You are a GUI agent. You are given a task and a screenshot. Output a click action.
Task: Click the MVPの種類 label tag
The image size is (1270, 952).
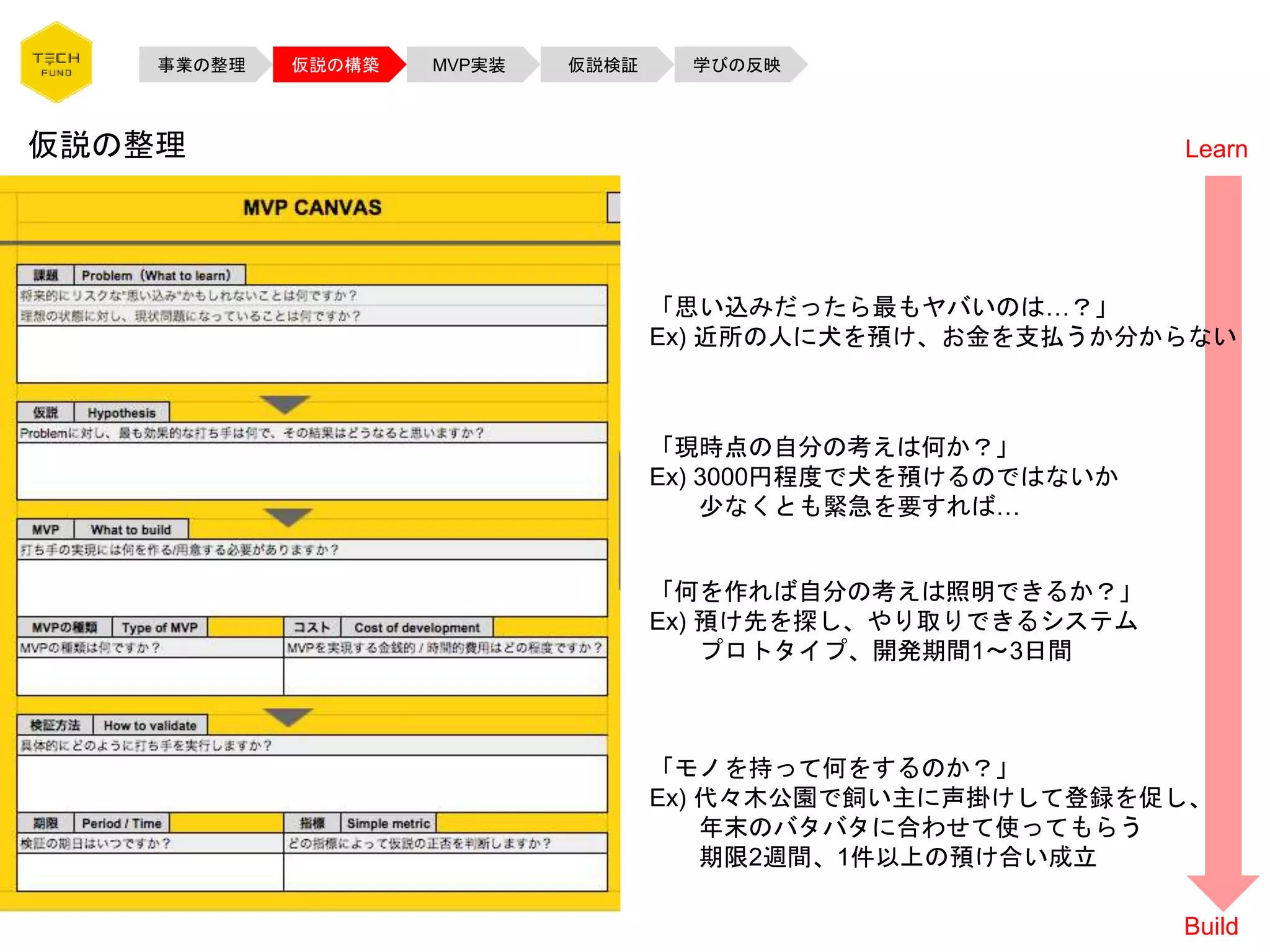[64, 627]
